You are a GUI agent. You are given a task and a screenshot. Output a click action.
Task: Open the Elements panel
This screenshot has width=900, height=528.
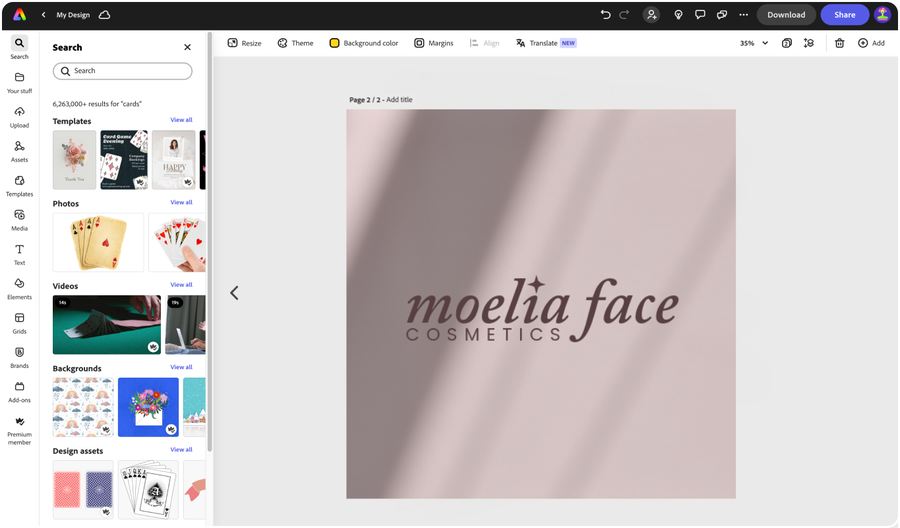[19, 289]
